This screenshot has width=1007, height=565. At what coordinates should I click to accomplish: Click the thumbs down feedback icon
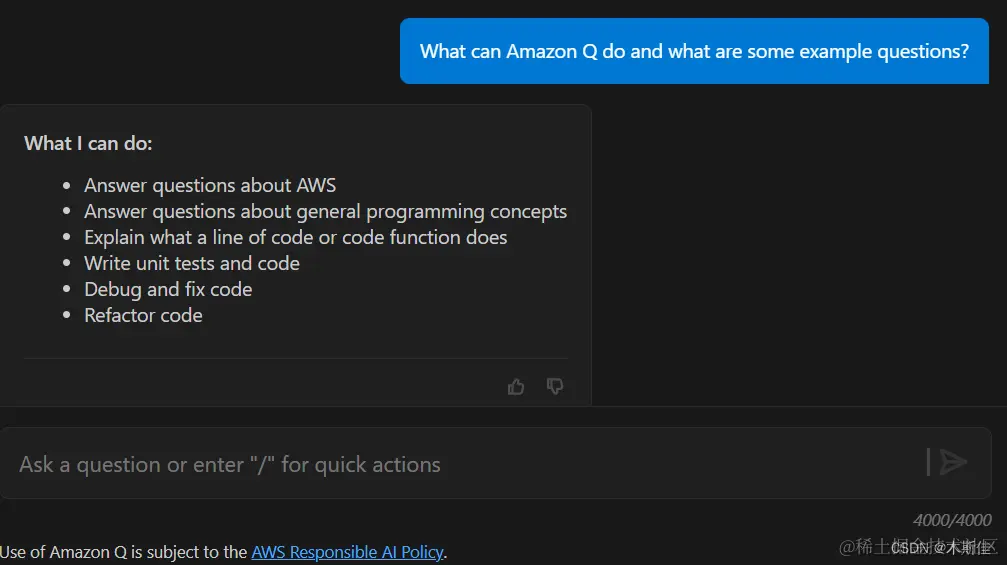pos(555,386)
